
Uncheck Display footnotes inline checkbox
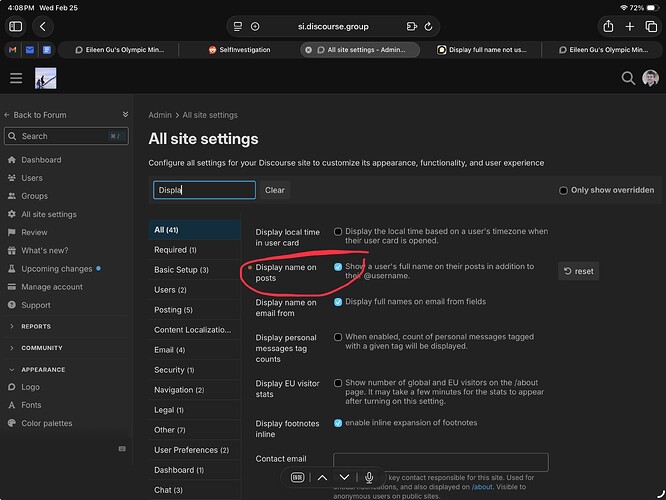pyautogui.click(x=338, y=423)
